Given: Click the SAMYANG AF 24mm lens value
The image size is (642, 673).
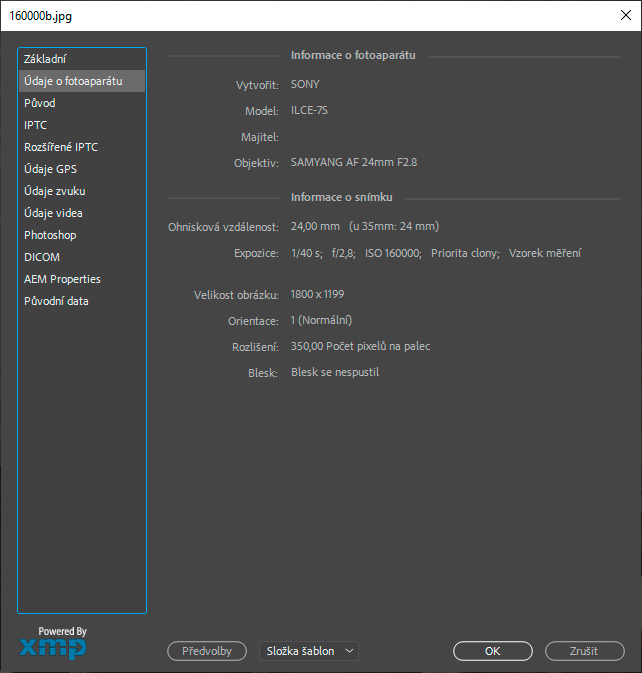Looking at the screenshot, I should [x=354, y=162].
